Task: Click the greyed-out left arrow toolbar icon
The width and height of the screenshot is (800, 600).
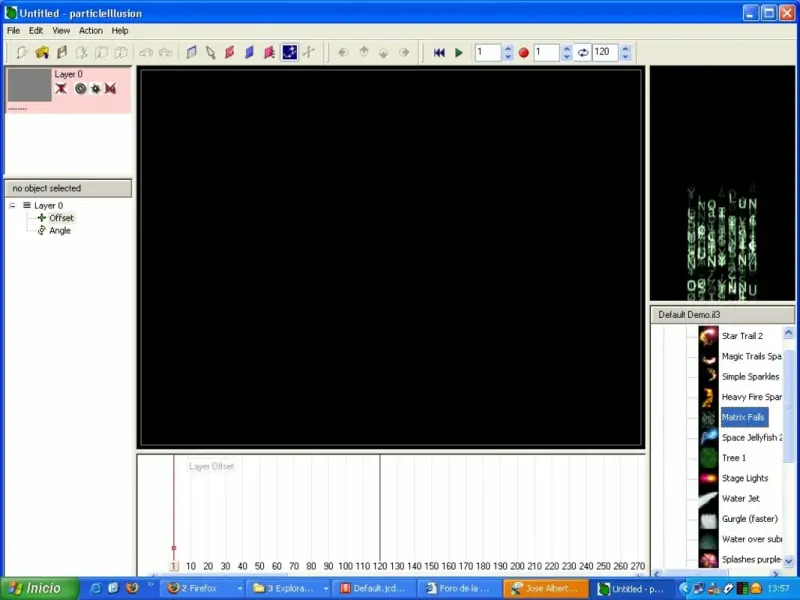Action: click(x=343, y=52)
